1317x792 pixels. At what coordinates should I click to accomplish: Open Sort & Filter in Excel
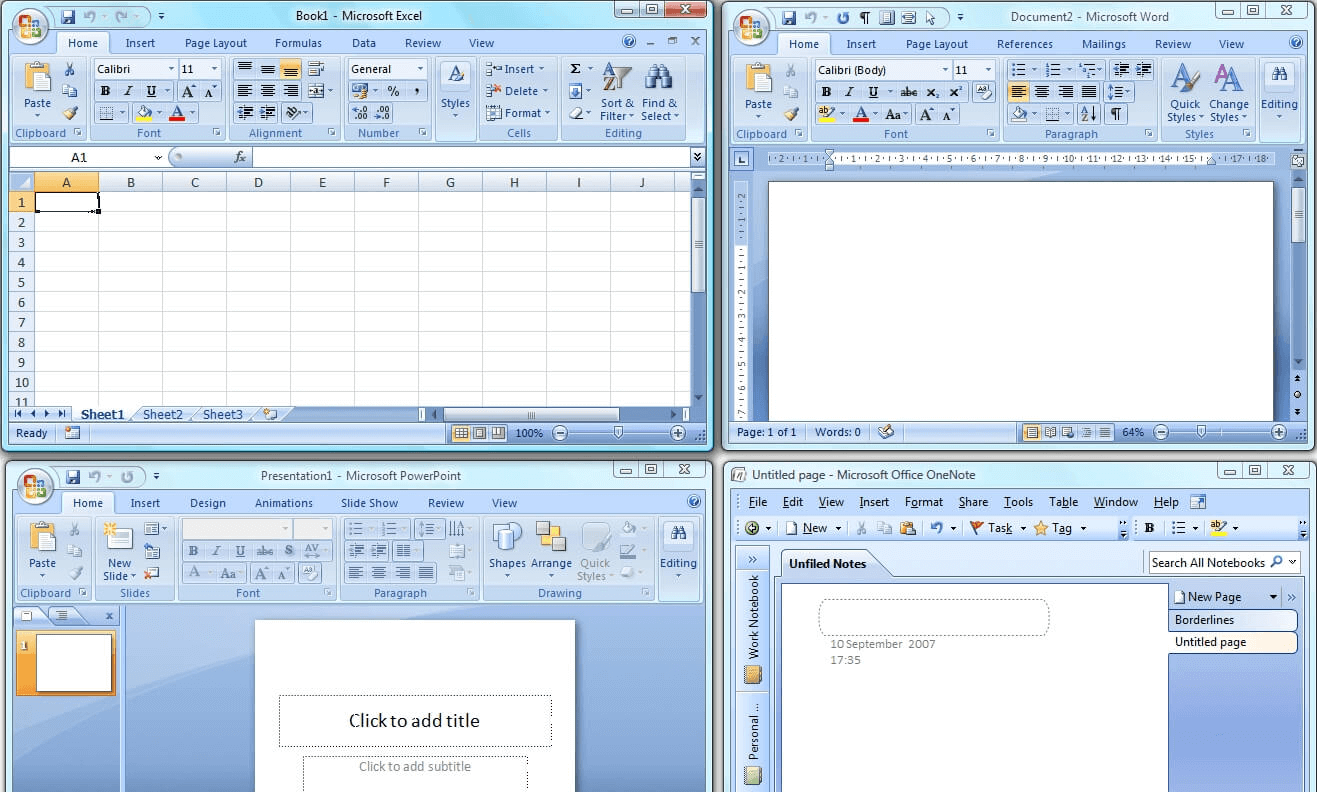pos(617,92)
